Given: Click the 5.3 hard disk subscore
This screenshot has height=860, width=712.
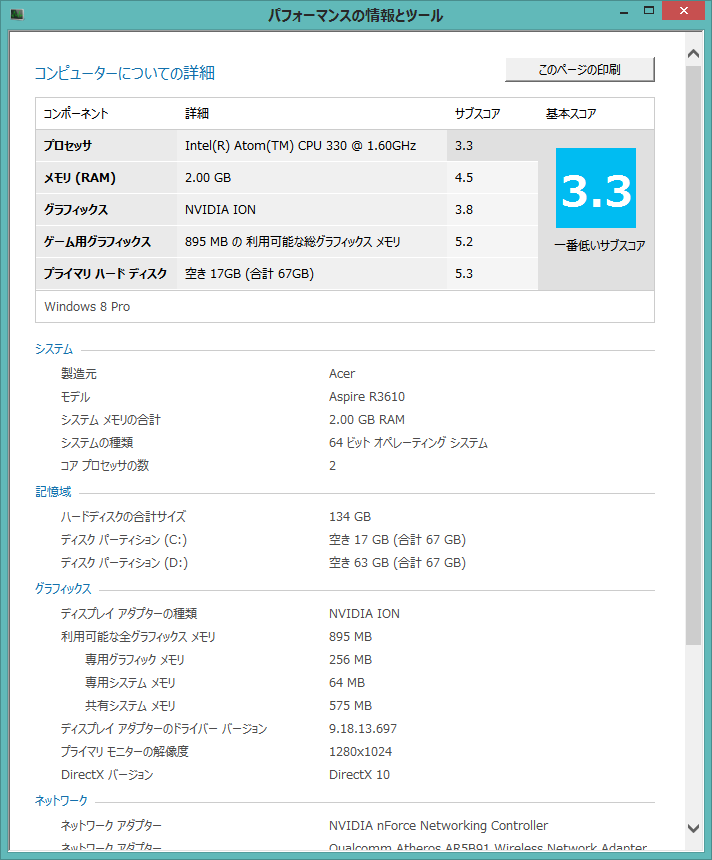Looking at the screenshot, I should pos(464,274).
